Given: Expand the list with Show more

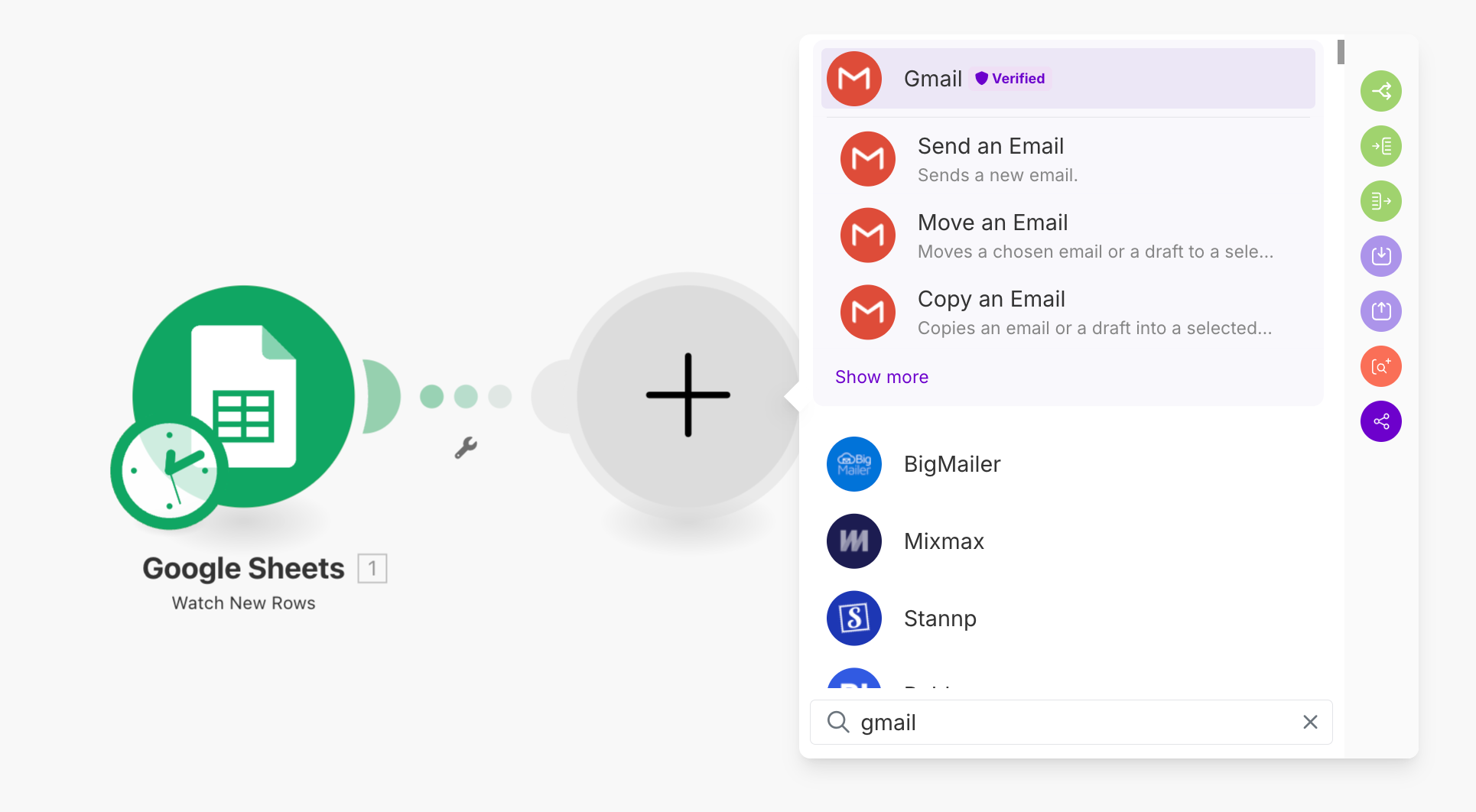Looking at the screenshot, I should (x=882, y=377).
